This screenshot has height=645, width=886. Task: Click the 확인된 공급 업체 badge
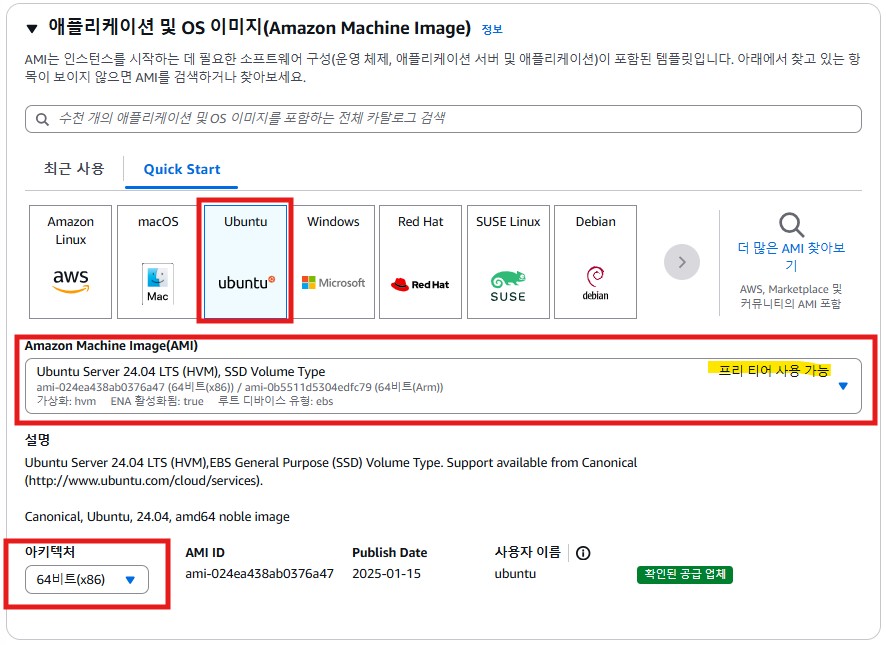tap(685, 574)
